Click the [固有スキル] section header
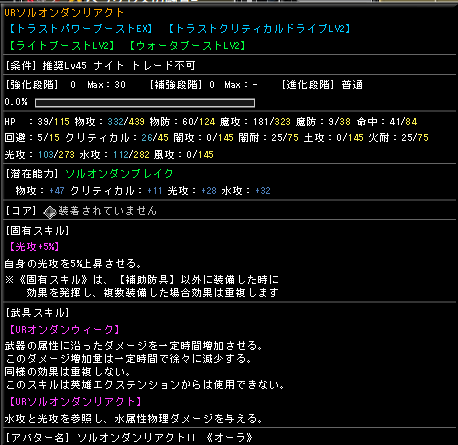Image resolution: width=458 pixels, height=445 pixels. coord(37,231)
